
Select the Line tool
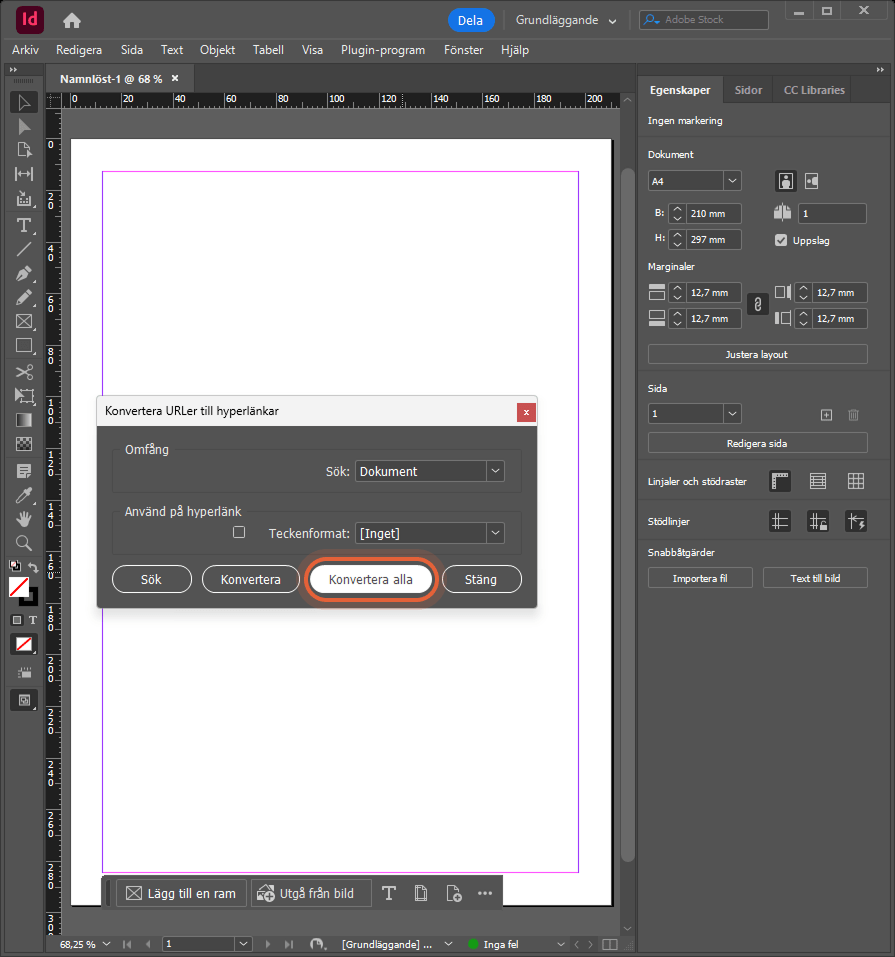tap(24, 250)
